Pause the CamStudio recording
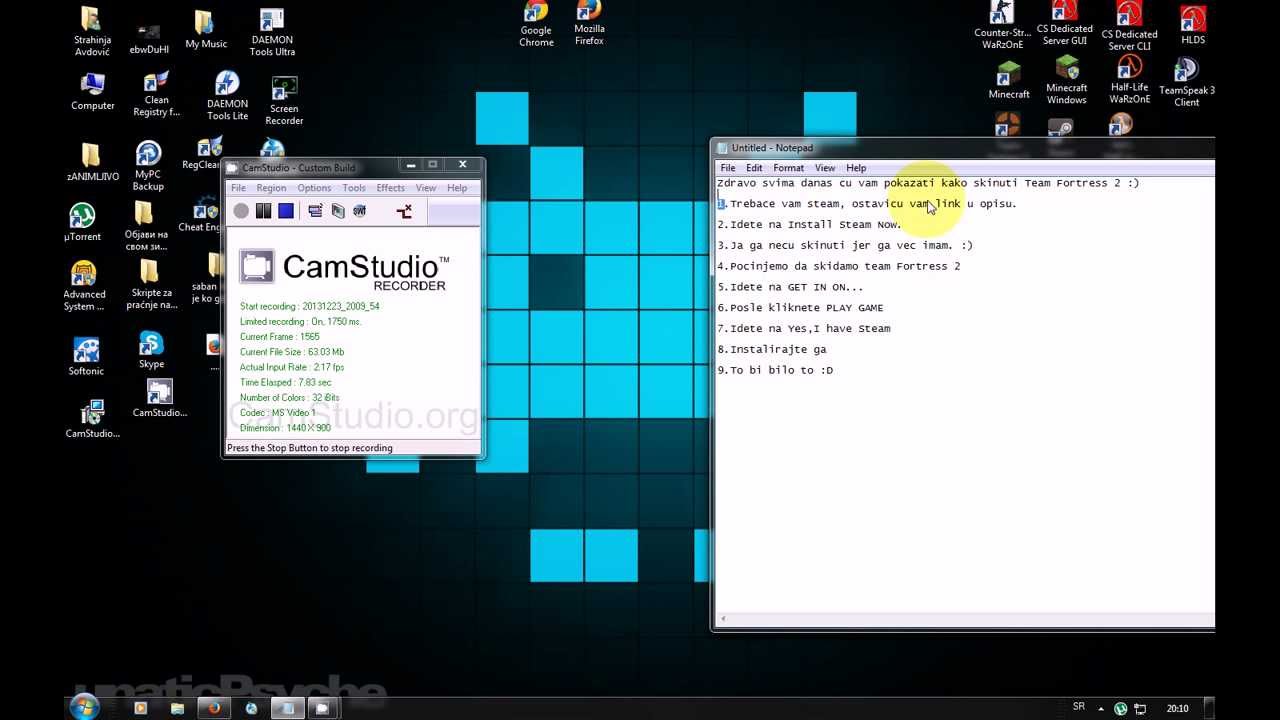Screen dimensions: 1280x720 pyautogui.click(x=264, y=211)
